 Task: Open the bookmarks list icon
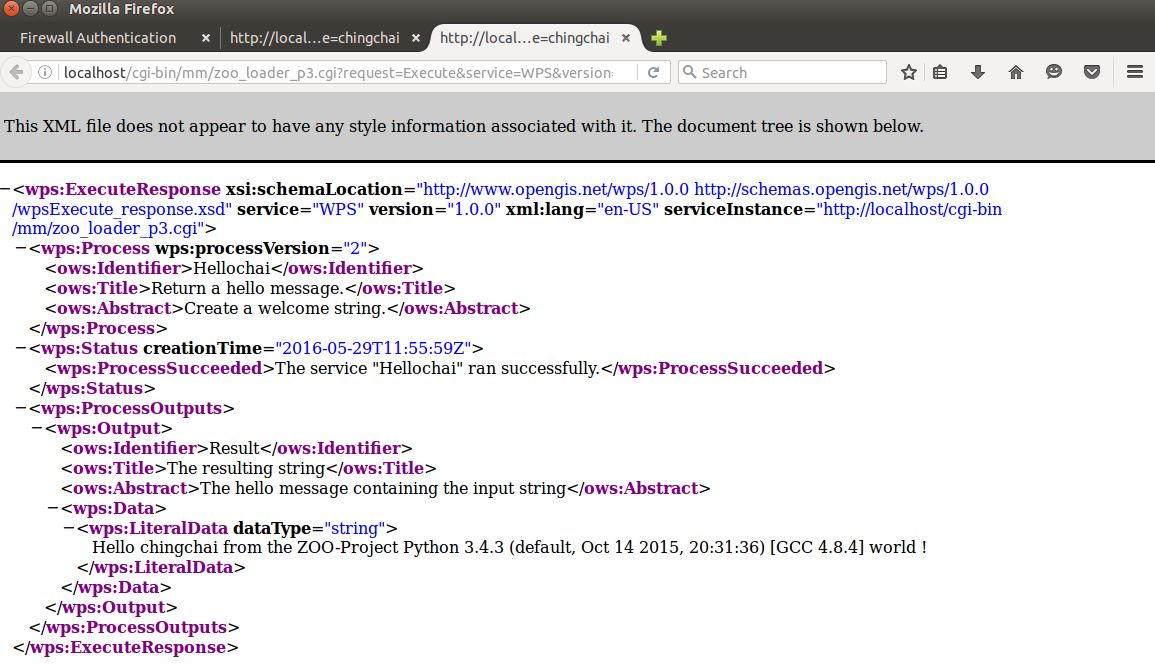[940, 72]
